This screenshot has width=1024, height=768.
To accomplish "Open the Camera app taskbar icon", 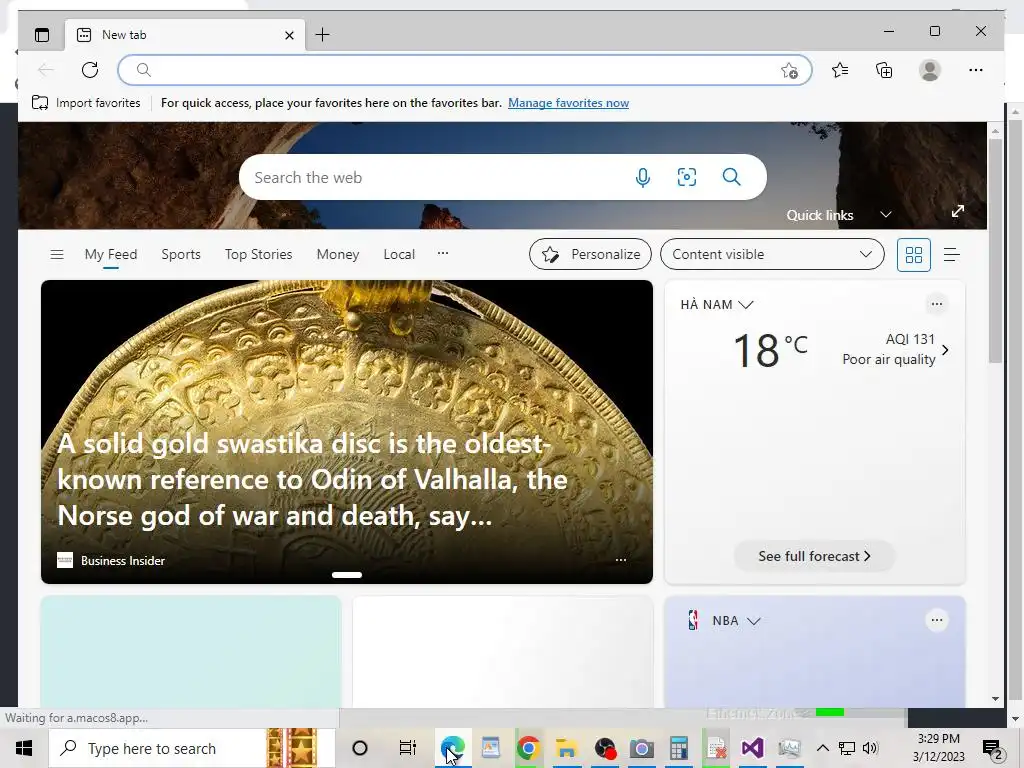I will click(x=641, y=748).
